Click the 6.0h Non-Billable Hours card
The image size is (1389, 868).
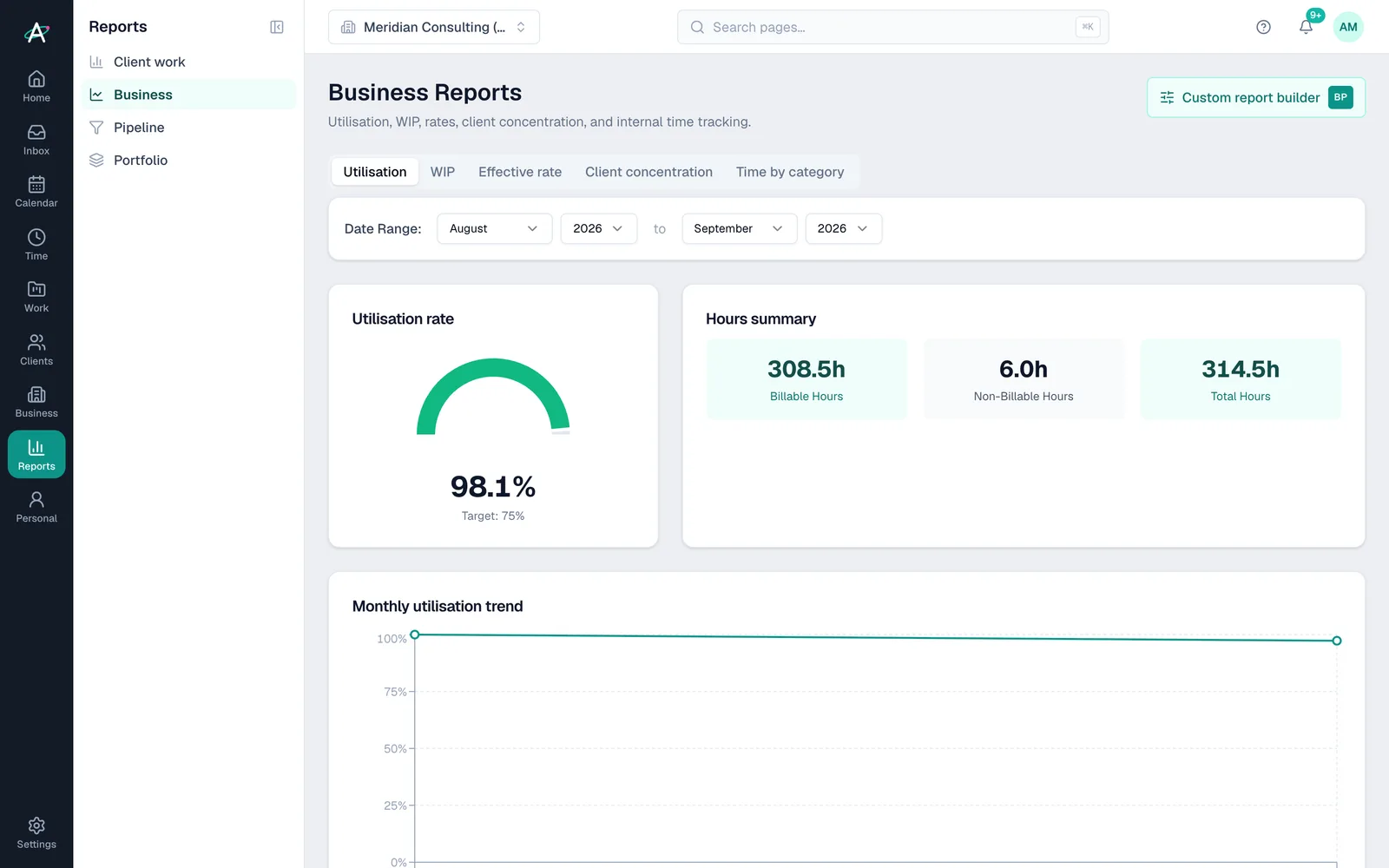point(1024,379)
